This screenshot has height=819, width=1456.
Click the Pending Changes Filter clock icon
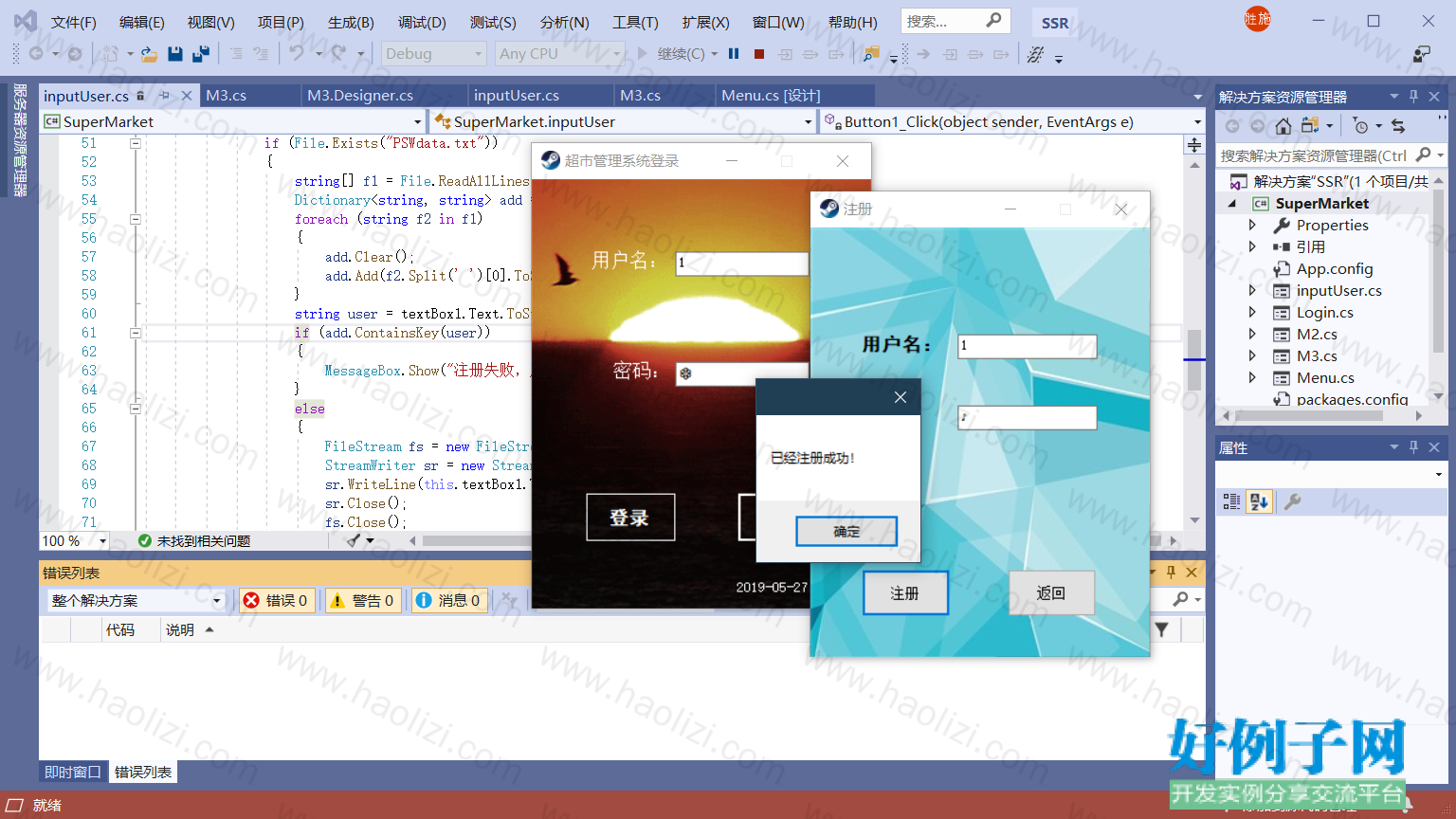(1360, 126)
